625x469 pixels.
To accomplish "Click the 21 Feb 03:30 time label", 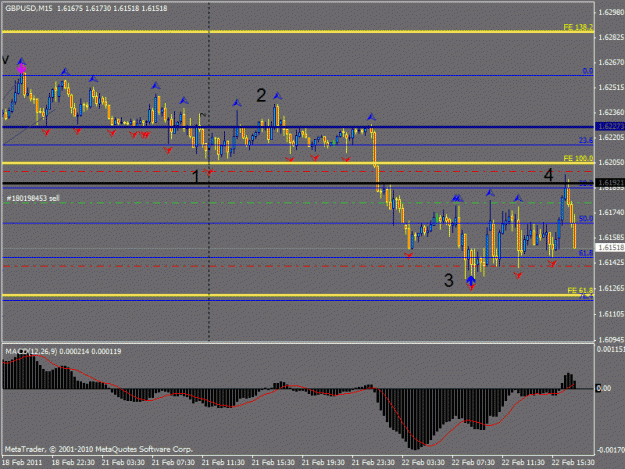I will coord(123,462).
